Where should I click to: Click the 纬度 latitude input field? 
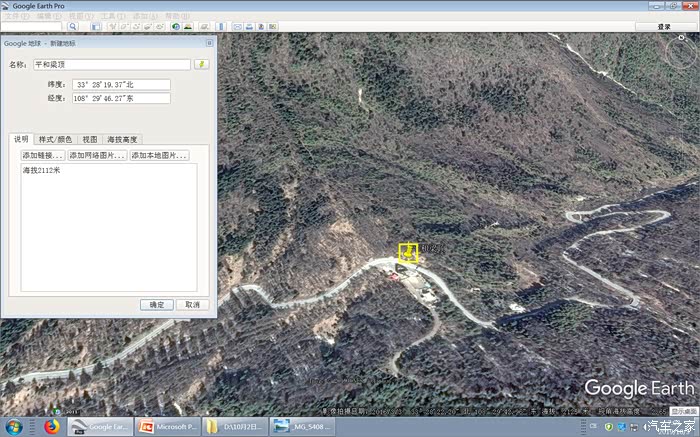click(121, 84)
